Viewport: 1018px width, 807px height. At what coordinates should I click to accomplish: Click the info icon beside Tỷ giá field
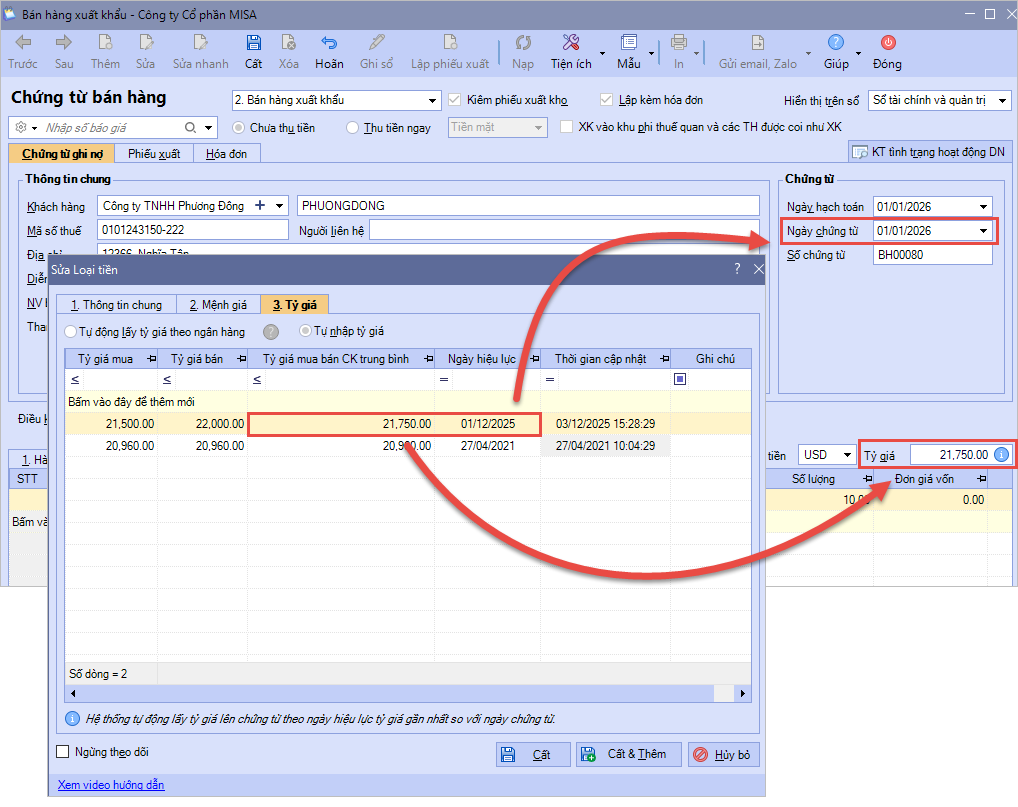1002,455
